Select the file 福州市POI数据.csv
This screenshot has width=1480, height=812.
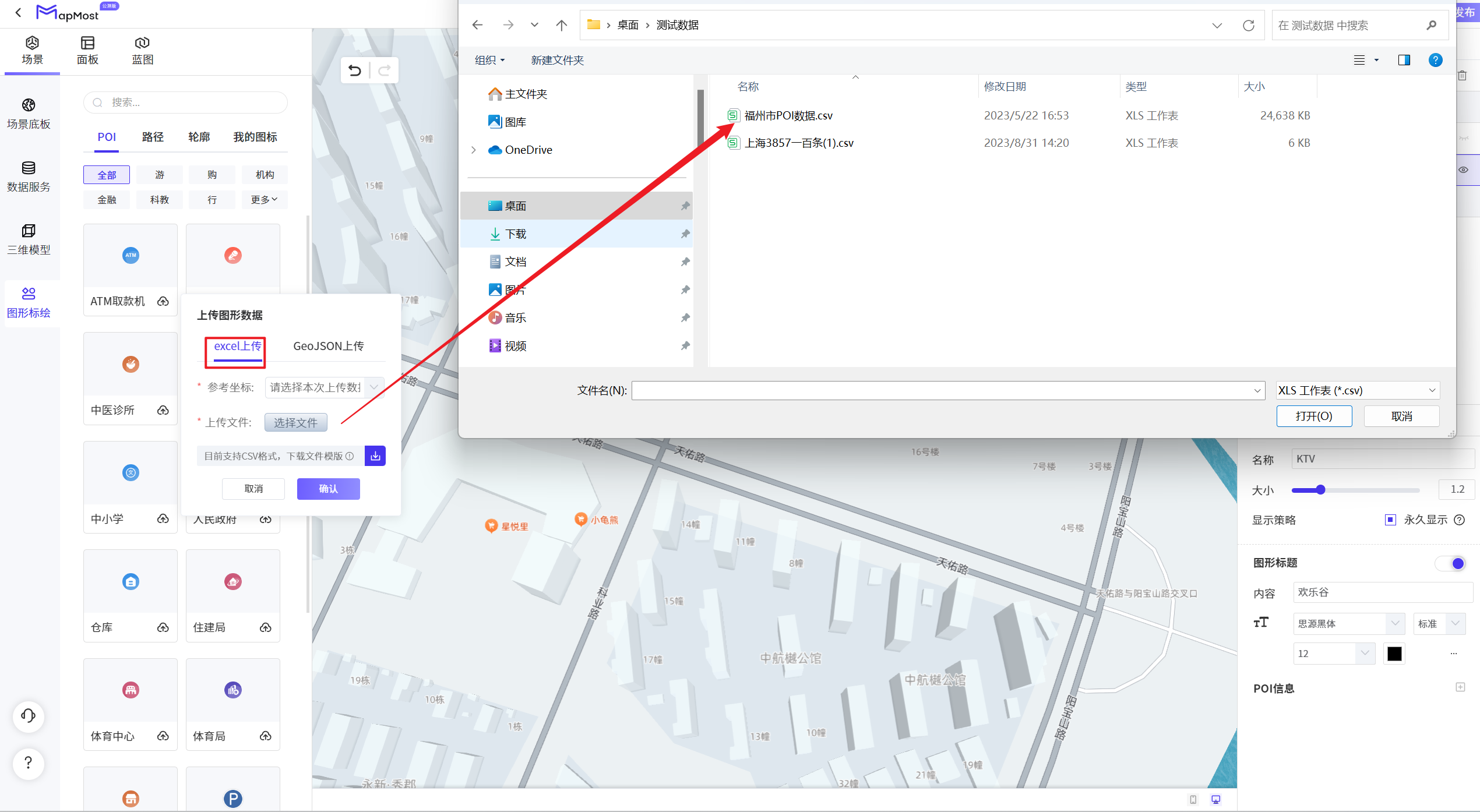pos(788,115)
